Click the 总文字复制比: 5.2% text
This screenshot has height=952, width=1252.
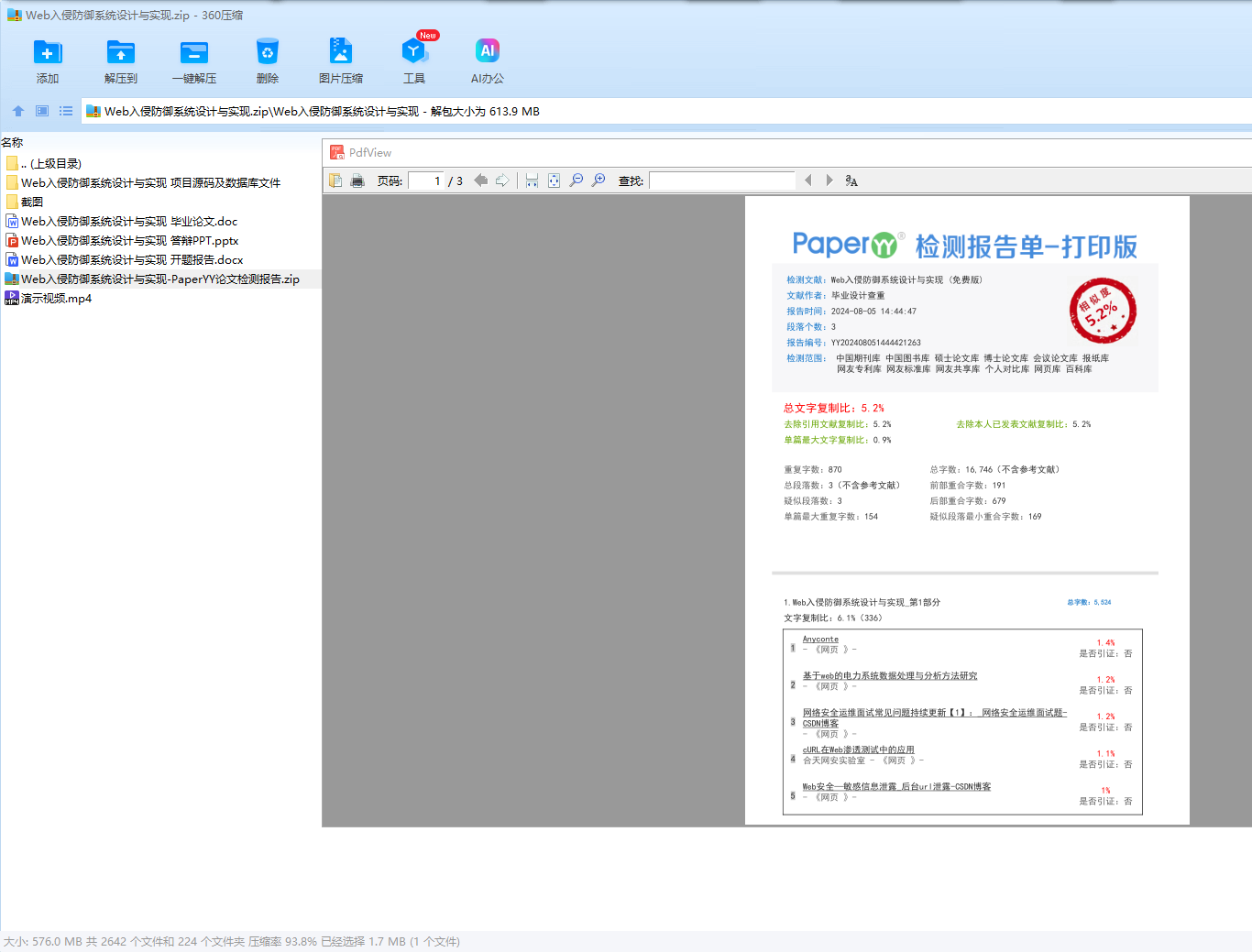(x=834, y=408)
